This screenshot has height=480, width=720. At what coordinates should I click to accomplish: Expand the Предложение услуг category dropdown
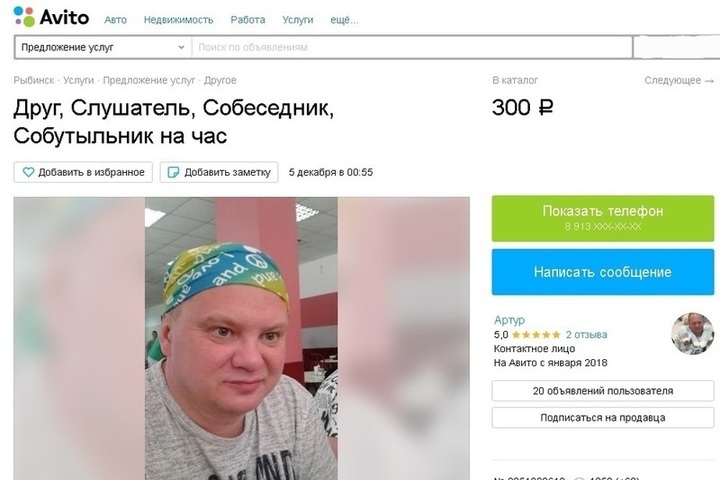click(x=103, y=47)
